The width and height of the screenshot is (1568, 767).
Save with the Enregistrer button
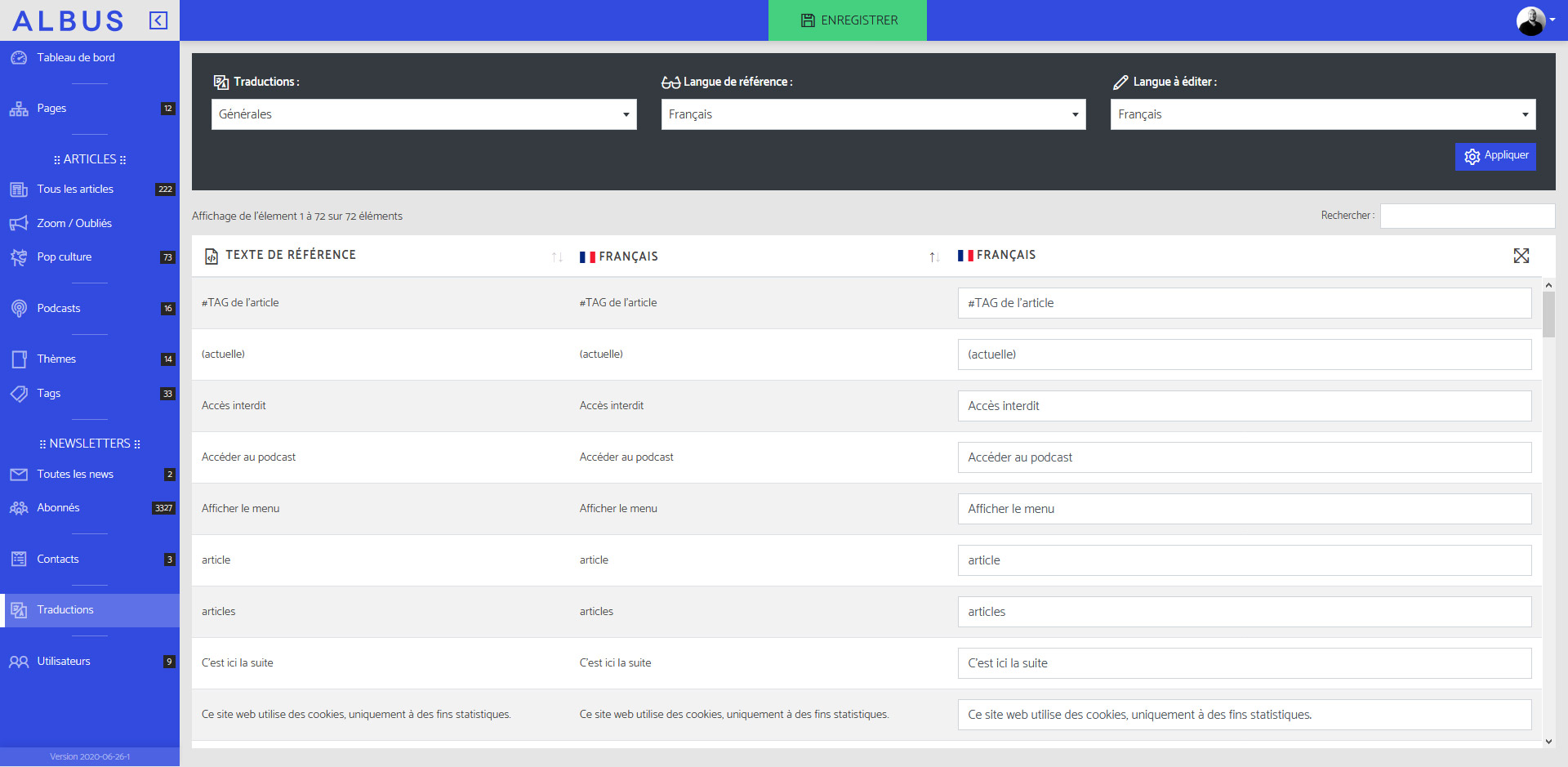pyautogui.click(x=848, y=20)
